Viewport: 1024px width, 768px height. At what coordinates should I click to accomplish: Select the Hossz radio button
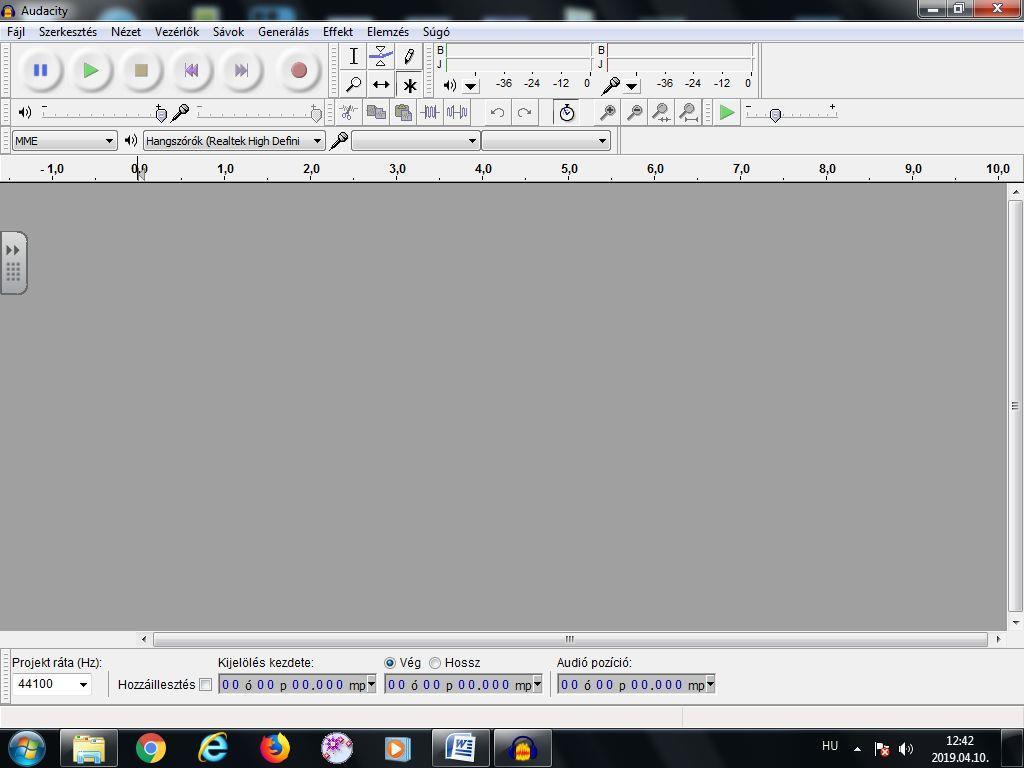pyautogui.click(x=435, y=663)
